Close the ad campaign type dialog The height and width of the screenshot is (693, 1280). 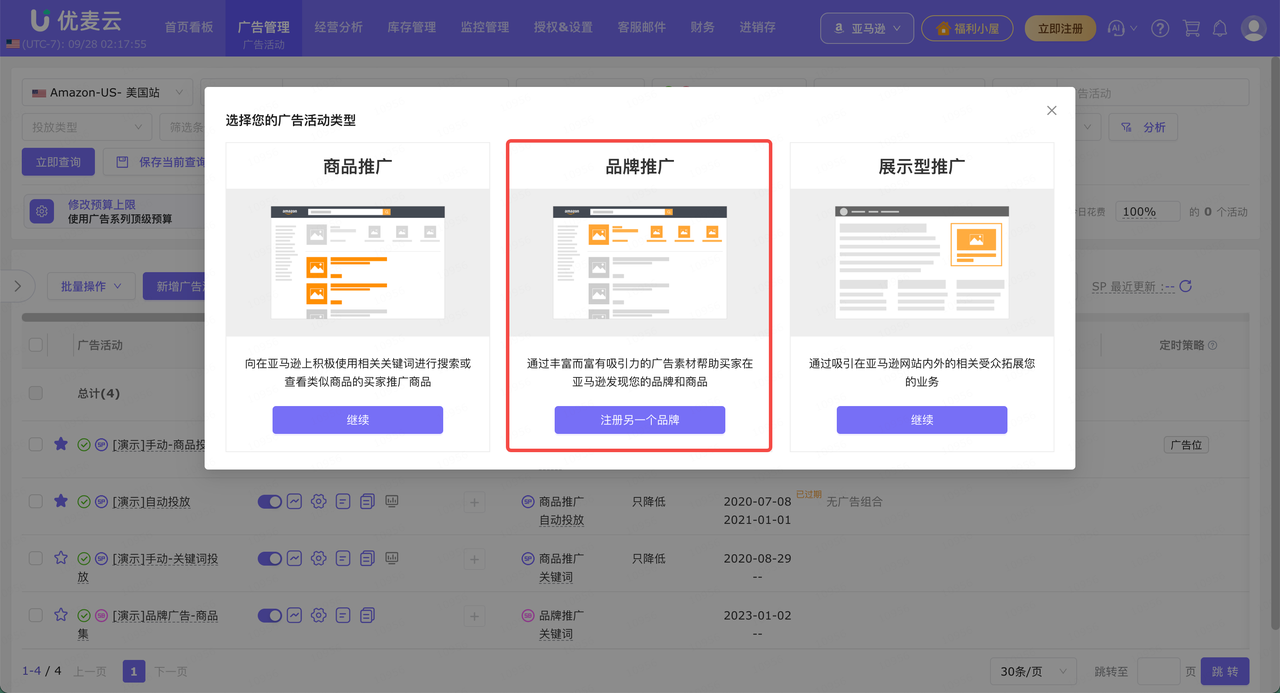coord(1051,111)
